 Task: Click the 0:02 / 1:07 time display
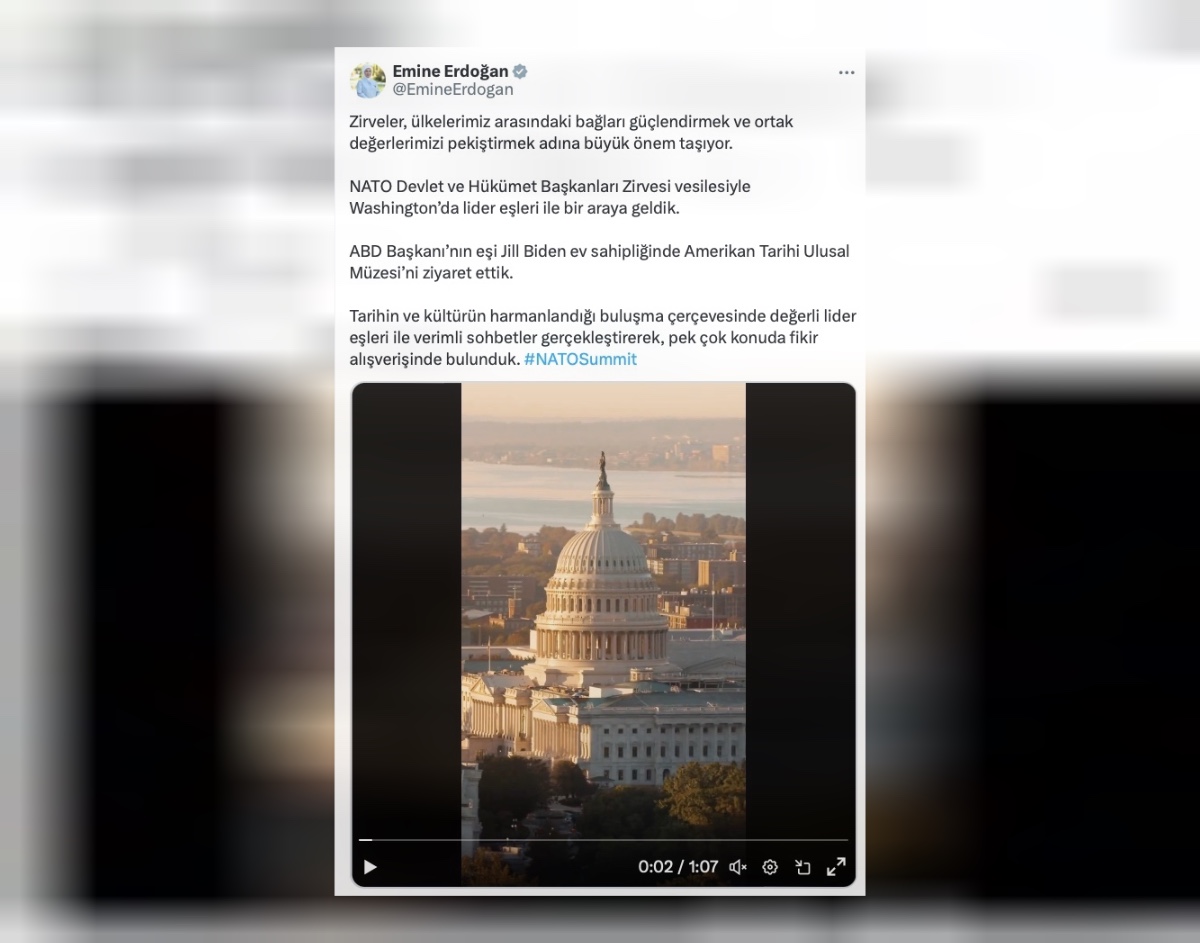point(678,867)
